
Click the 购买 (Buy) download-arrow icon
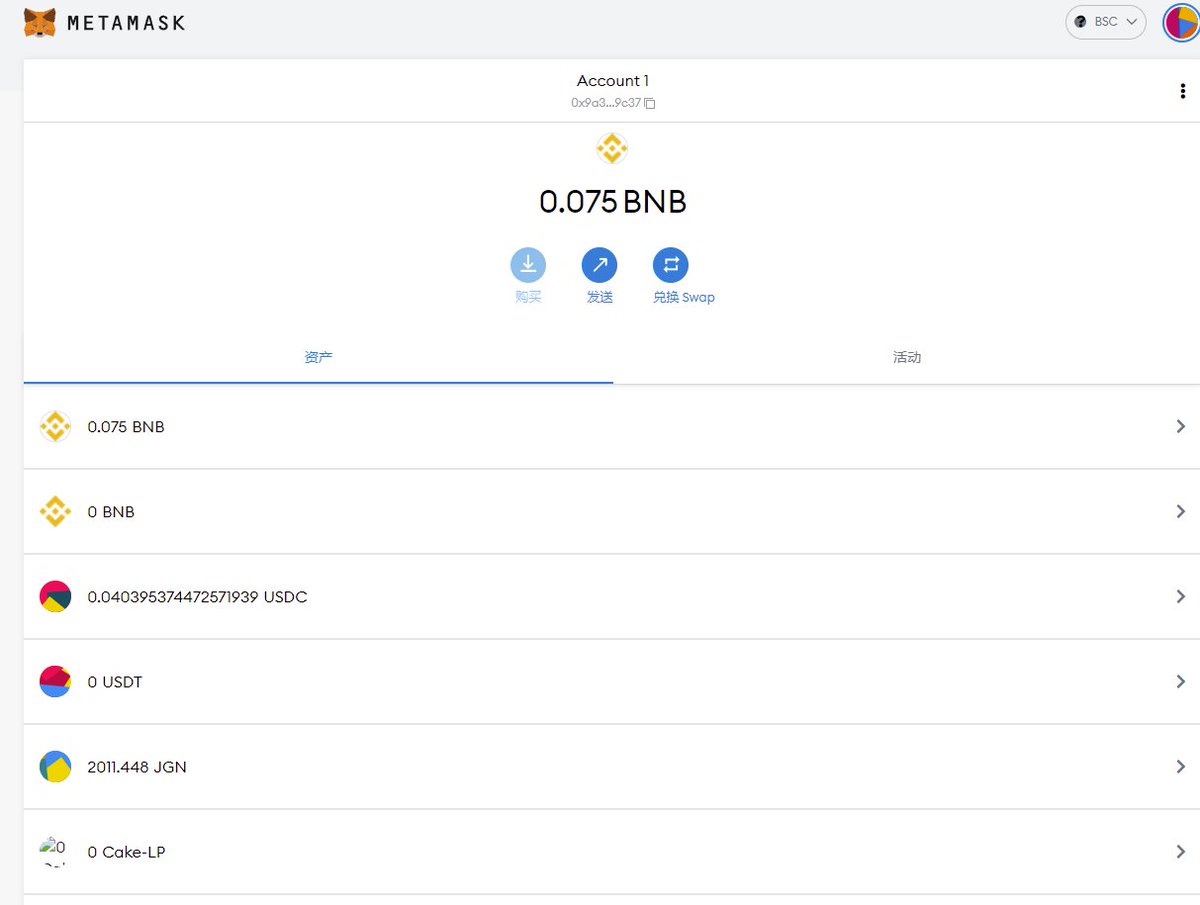coord(528,265)
